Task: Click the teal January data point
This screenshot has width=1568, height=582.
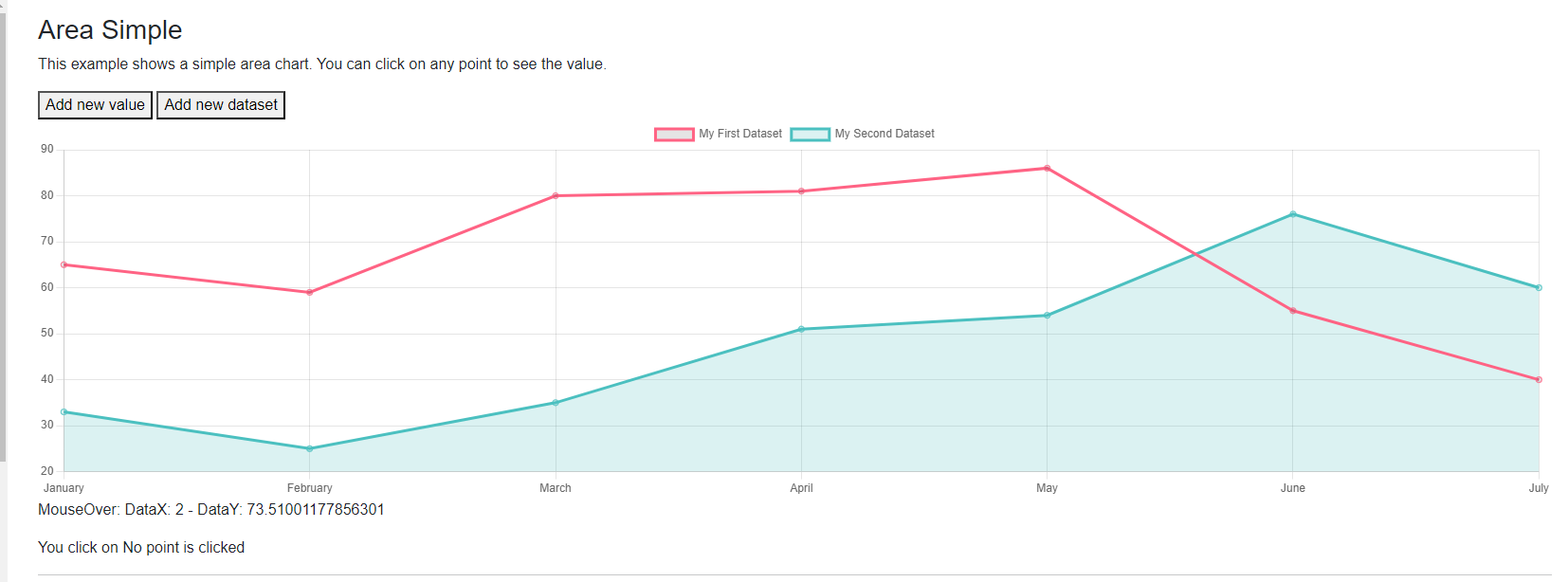Action: [64, 411]
